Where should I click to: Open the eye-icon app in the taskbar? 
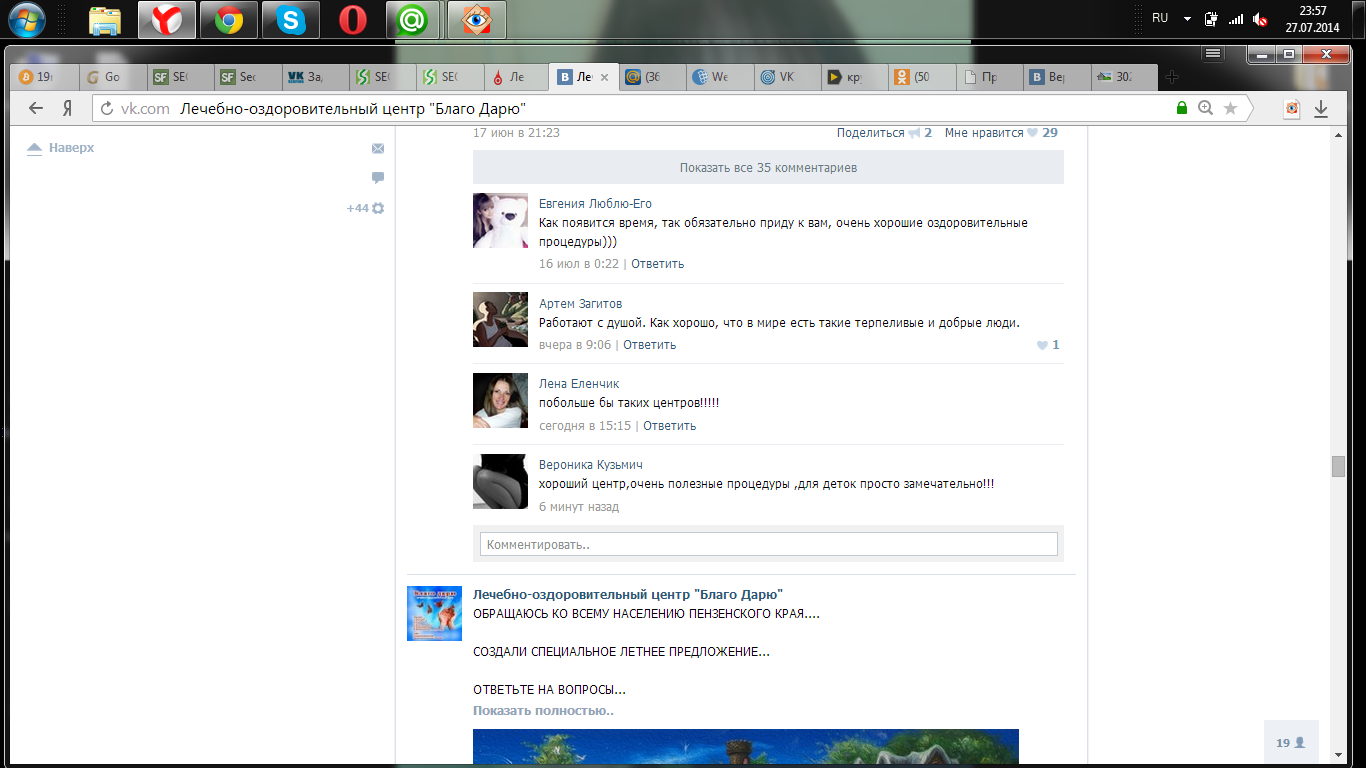tap(477, 20)
